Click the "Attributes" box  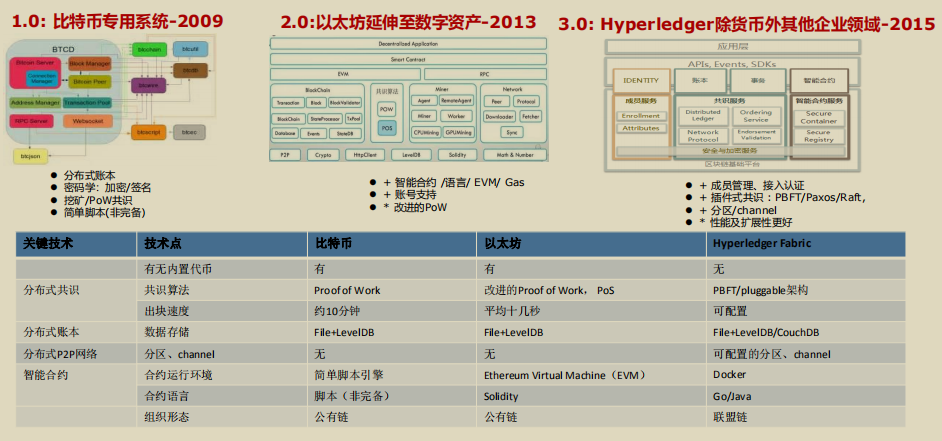tap(640, 128)
